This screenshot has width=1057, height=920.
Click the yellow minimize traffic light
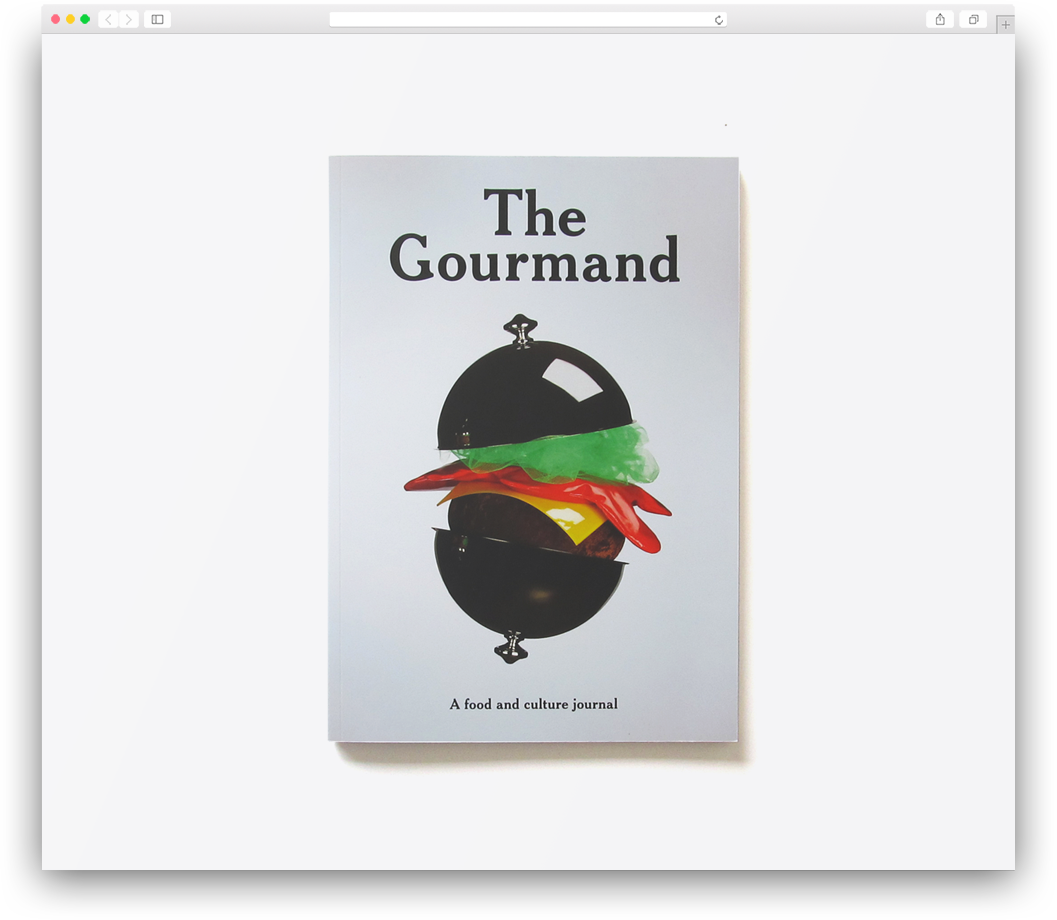point(70,17)
